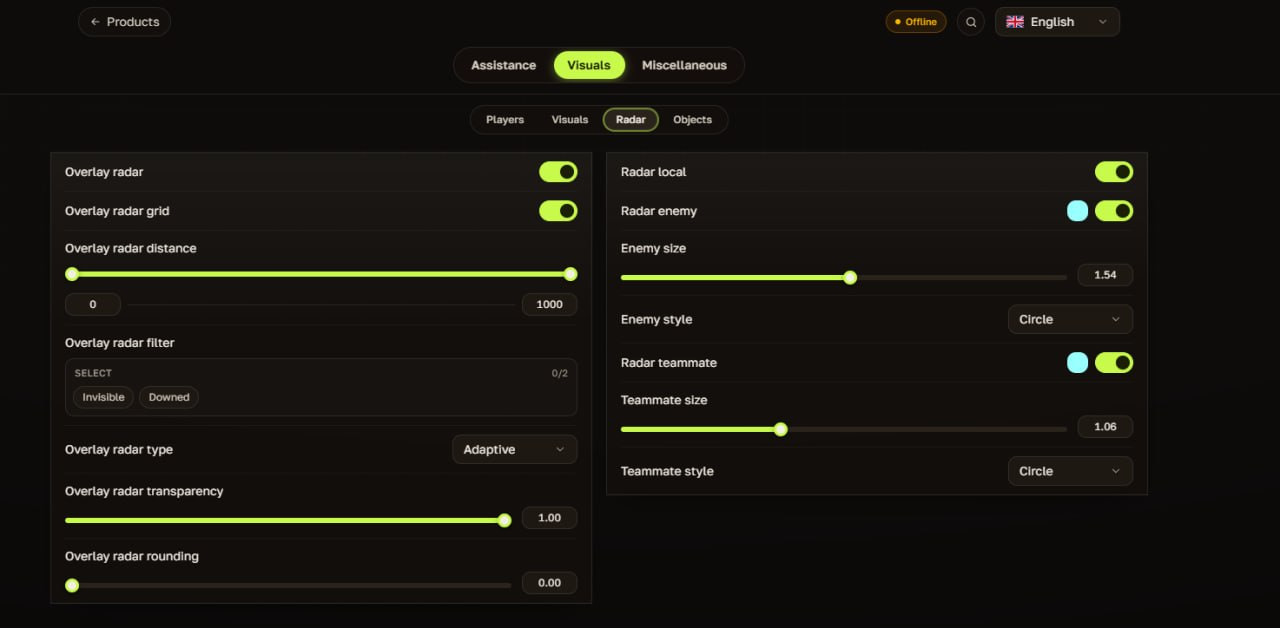Click the Enemy size value field
The image size is (1280, 628).
click(1105, 275)
